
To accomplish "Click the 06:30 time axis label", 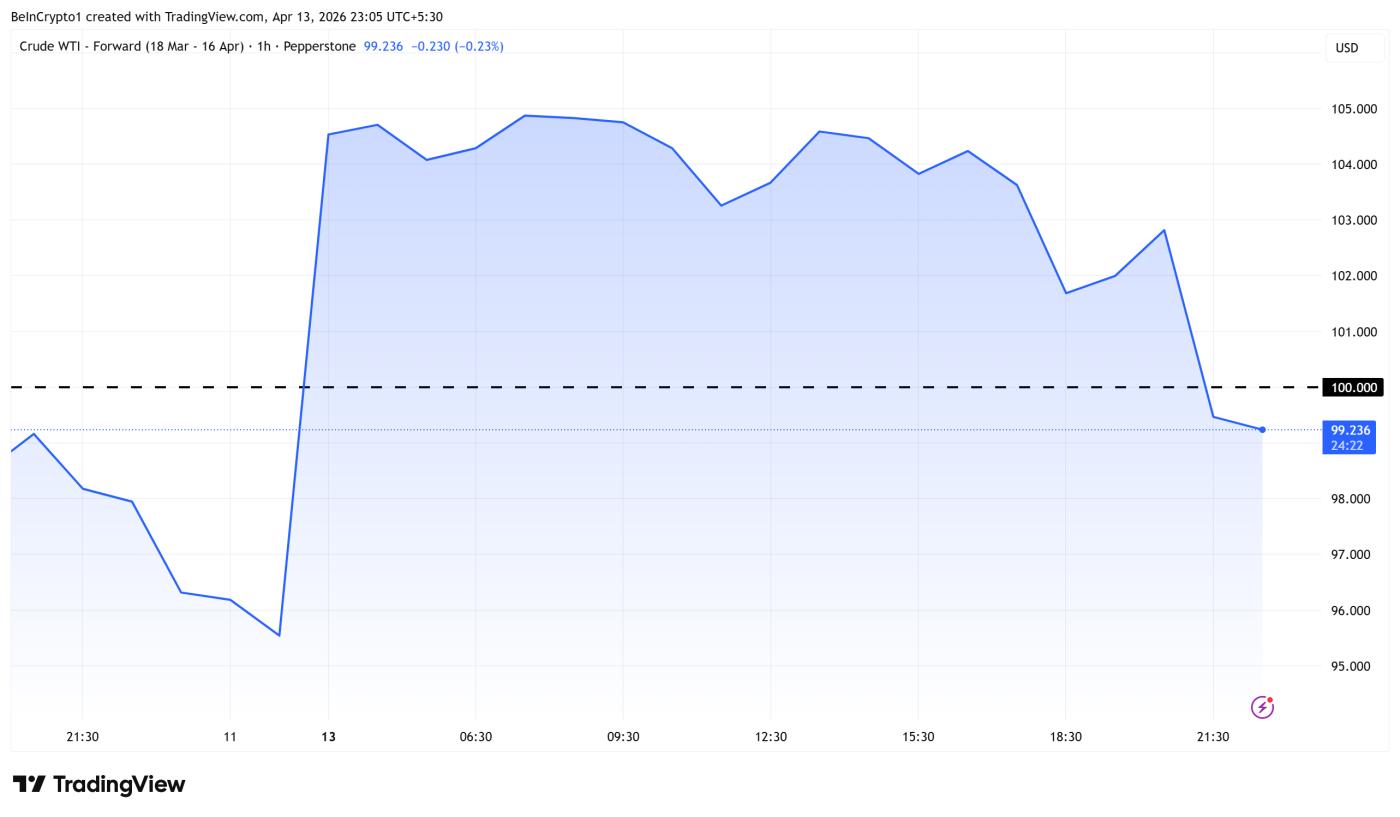I will [x=475, y=737].
